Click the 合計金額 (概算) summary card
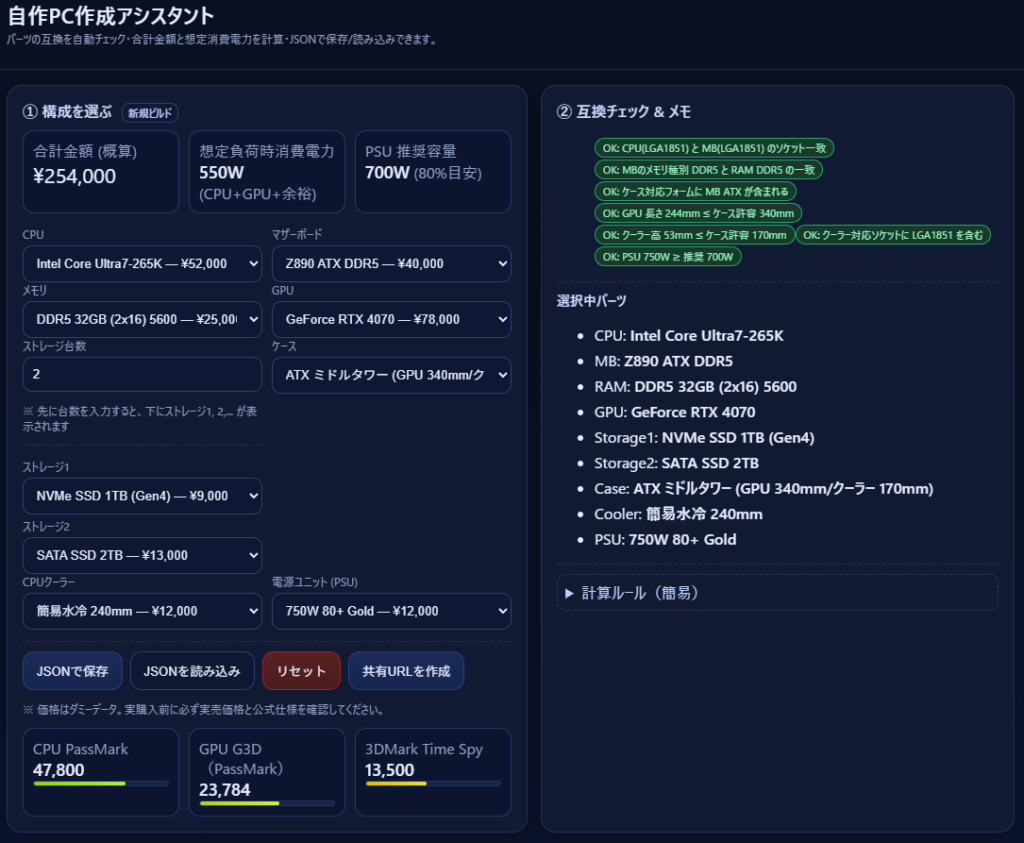Image resolution: width=1024 pixels, height=843 pixels. [x=100, y=172]
